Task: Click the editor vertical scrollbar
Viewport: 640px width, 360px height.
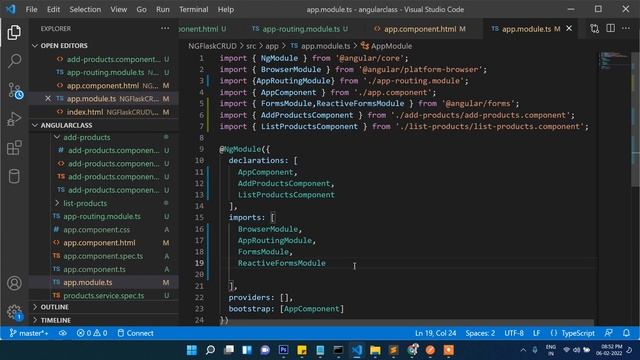Action: (x=636, y=118)
